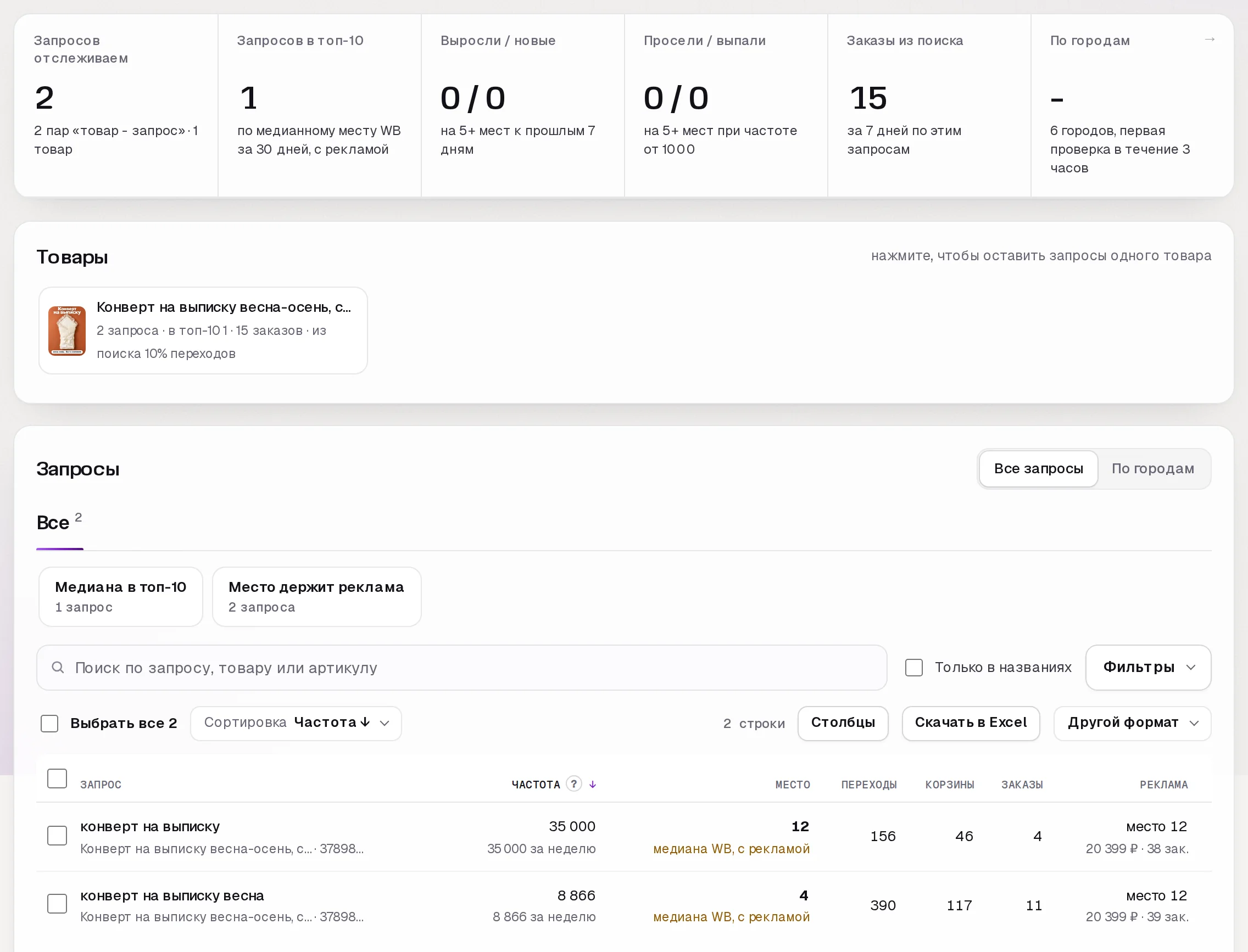
Task: Open the Другой формат dropdown
Action: (1132, 724)
